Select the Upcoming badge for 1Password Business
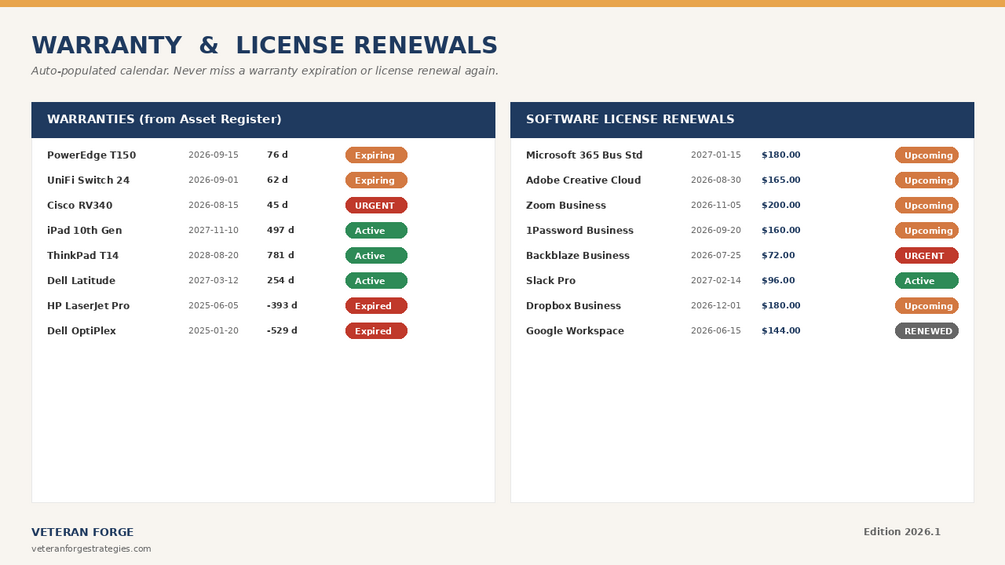Screen dimensions: 1005x565 click(x=927, y=230)
